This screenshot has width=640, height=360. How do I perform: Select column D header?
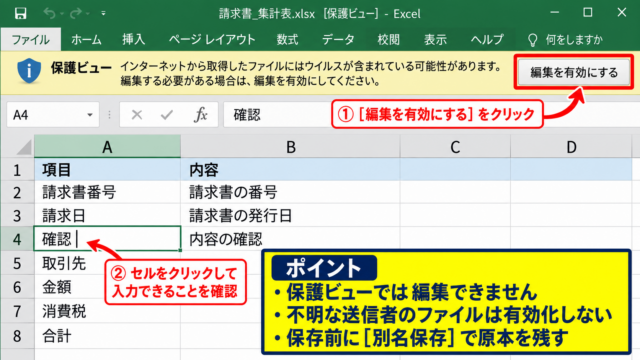[571, 147]
